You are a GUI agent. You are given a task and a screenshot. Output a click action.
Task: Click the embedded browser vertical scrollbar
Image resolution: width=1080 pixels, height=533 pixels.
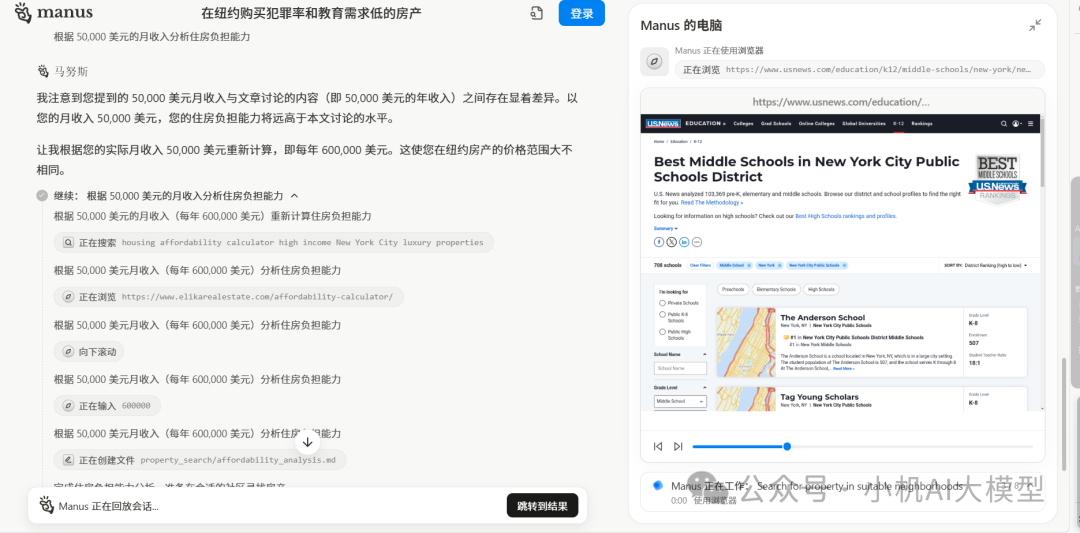click(1043, 151)
